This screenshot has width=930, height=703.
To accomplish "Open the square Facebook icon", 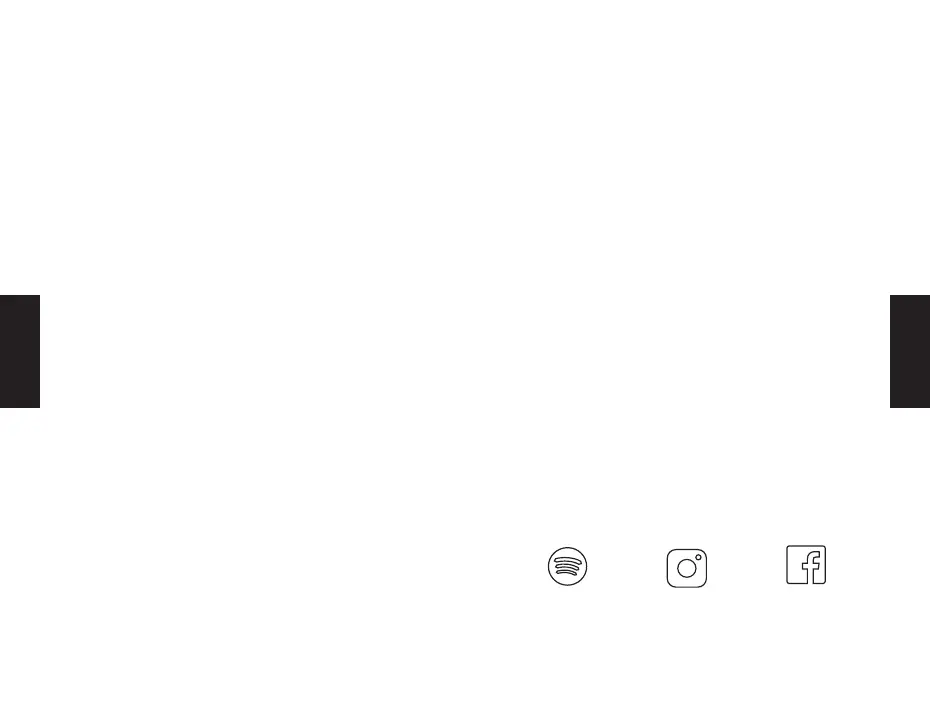I will [806, 566].
